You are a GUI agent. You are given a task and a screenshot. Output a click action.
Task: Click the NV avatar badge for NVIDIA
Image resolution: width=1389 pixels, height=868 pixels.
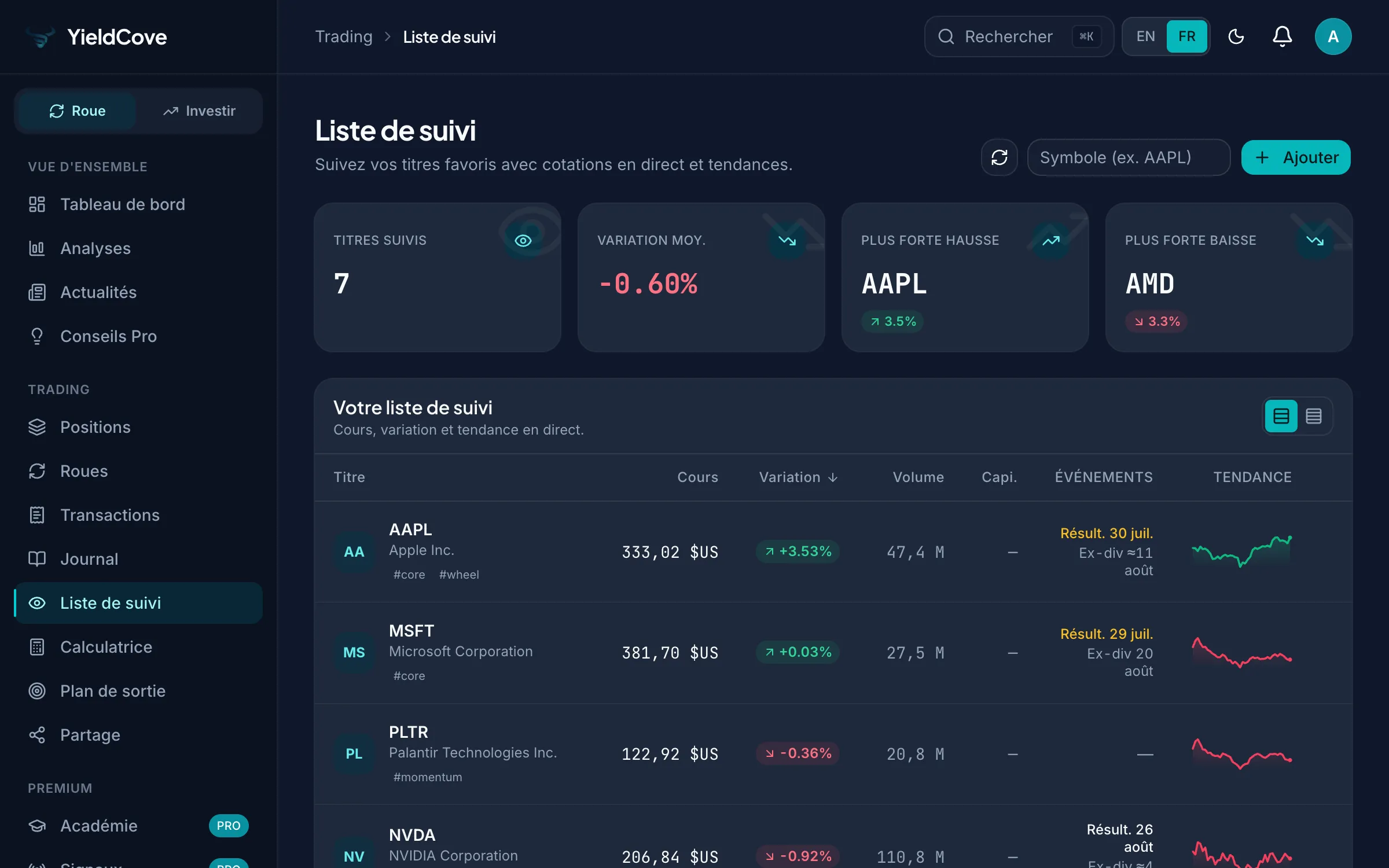[x=354, y=856]
